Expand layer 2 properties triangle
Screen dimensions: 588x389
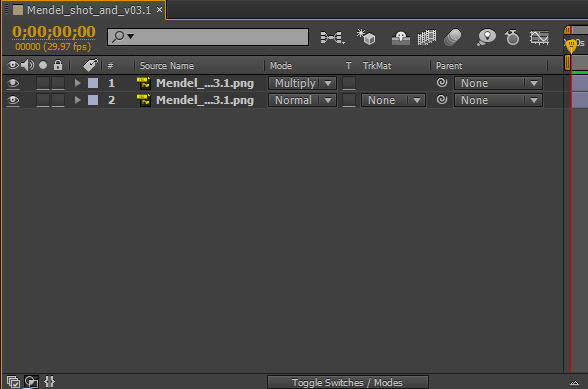[78, 100]
